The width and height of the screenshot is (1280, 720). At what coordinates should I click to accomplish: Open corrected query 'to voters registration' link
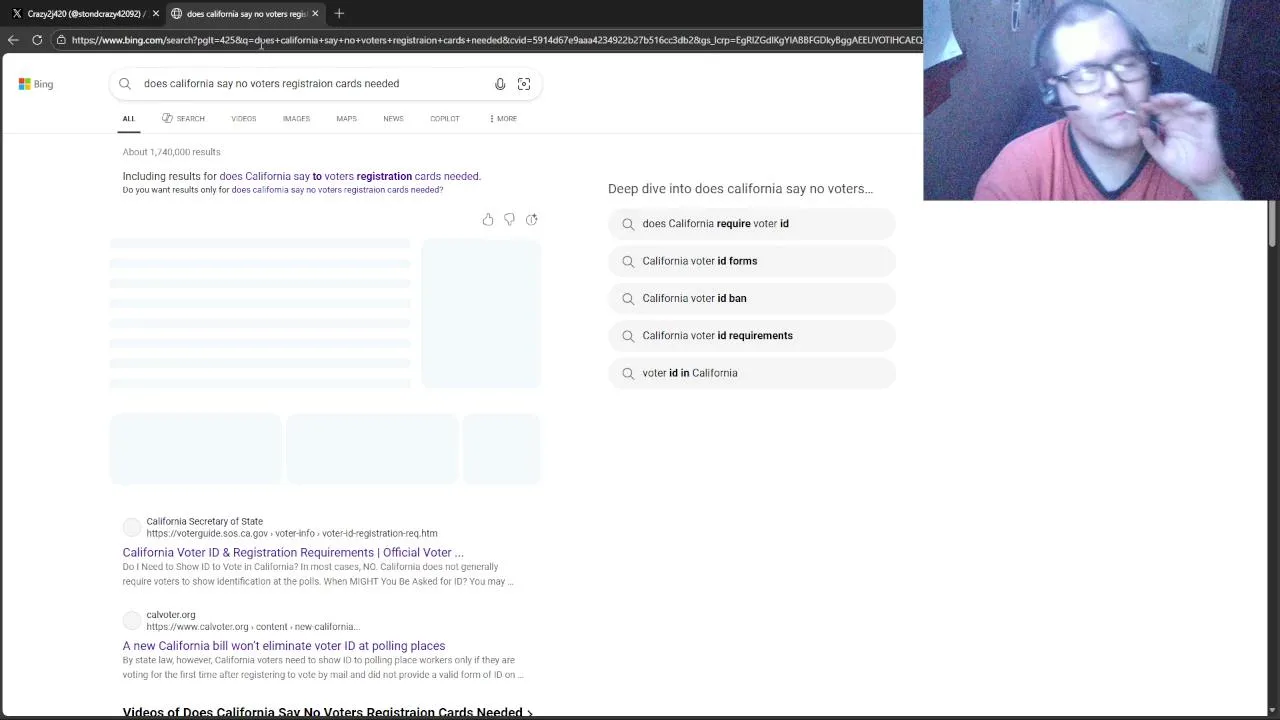click(349, 176)
